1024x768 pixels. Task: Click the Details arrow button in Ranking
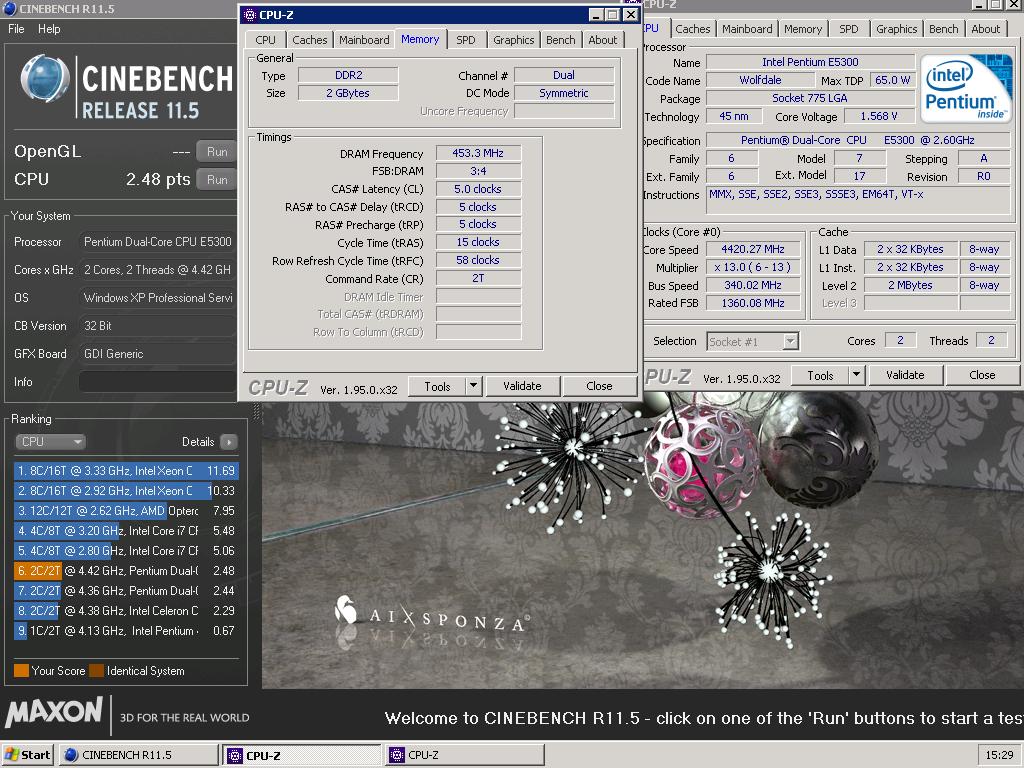pyautogui.click(x=229, y=441)
